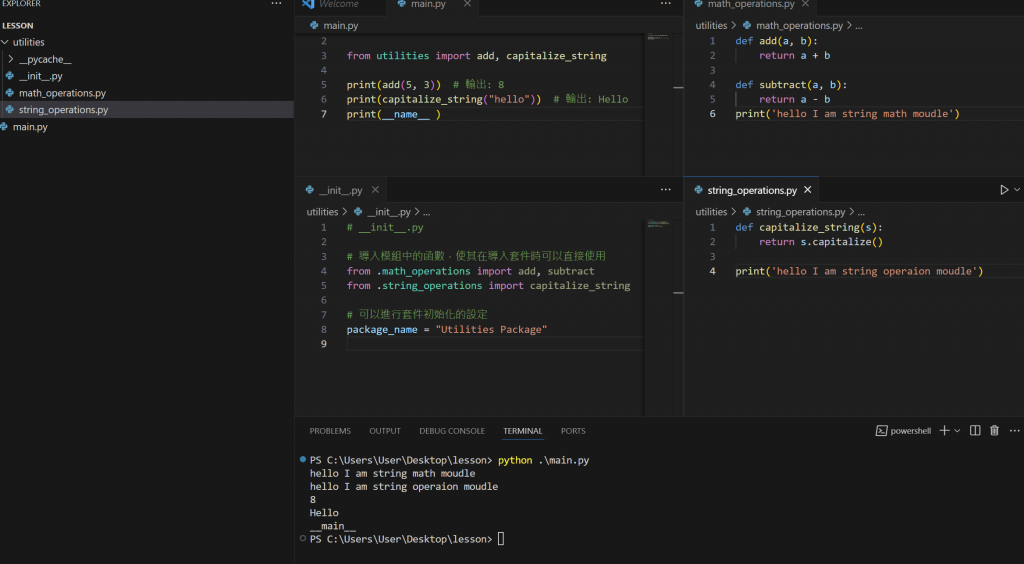Click 'def subtract(a, b):' in math_operations.py
Screen dimensions: 1024x564
point(791,85)
